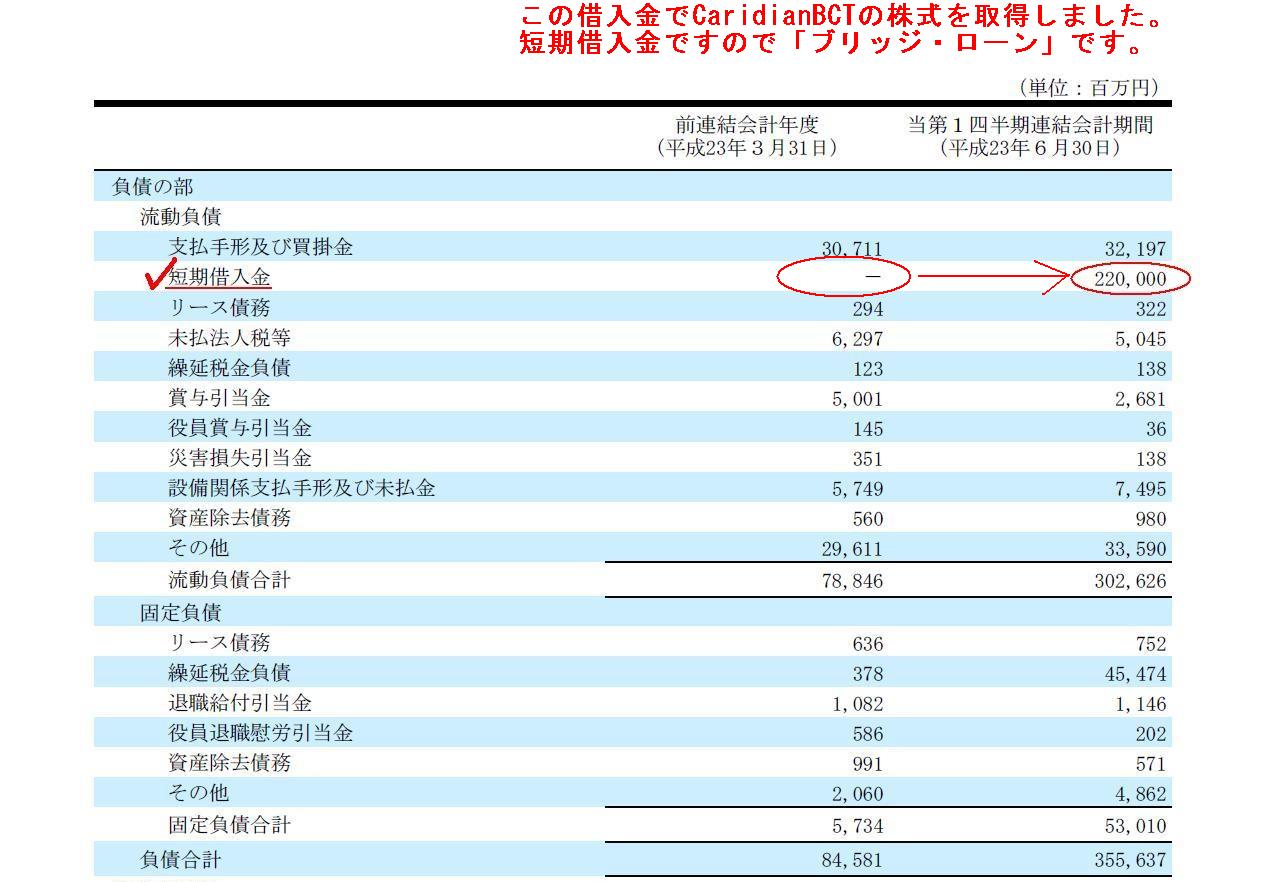1279x882 pixels.
Task: Click the value 5,001
Action: pyautogui.click(x=857, y=399)
